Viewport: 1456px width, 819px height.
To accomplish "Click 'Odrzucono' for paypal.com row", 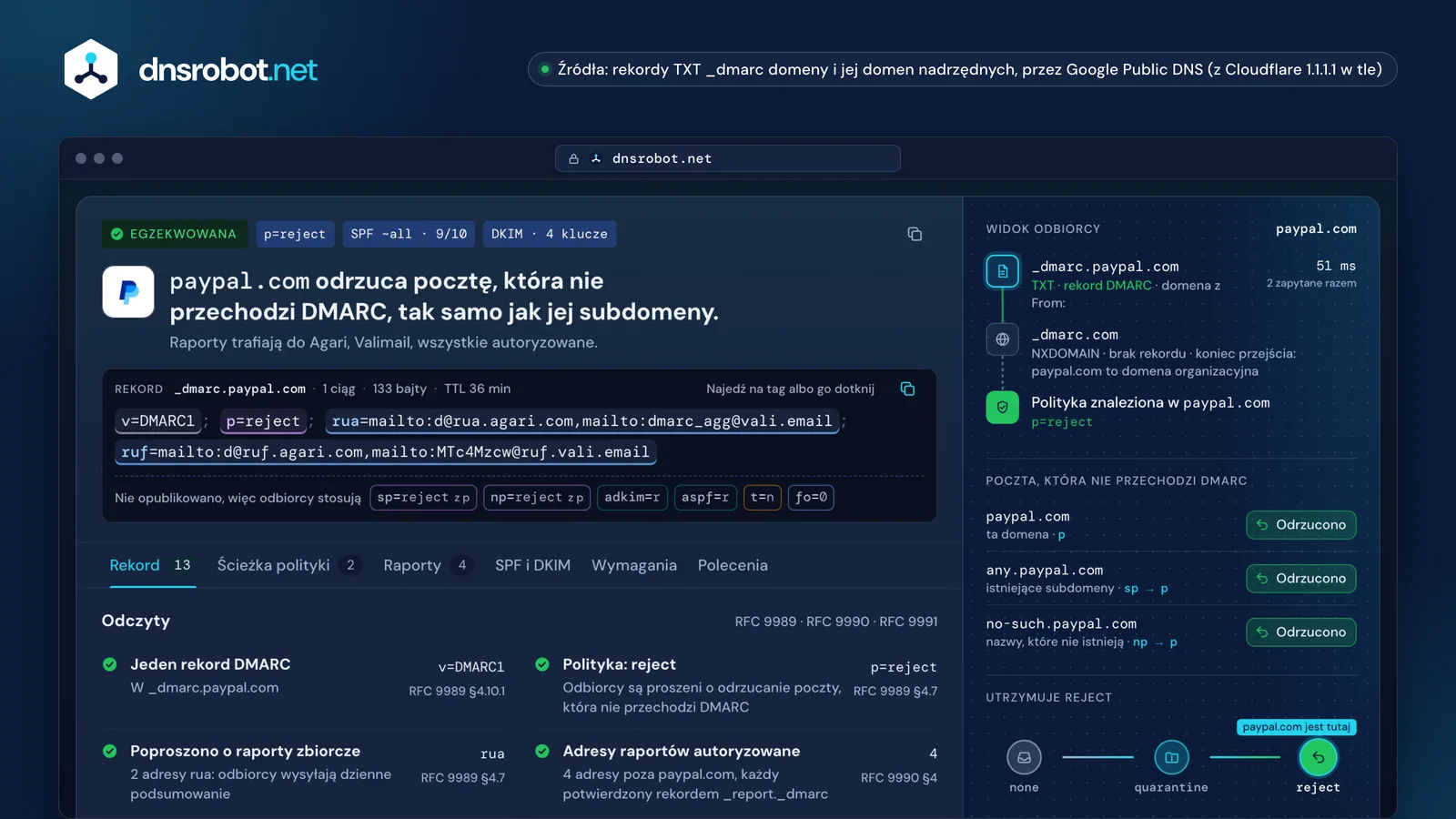I will click(1301, 525).
